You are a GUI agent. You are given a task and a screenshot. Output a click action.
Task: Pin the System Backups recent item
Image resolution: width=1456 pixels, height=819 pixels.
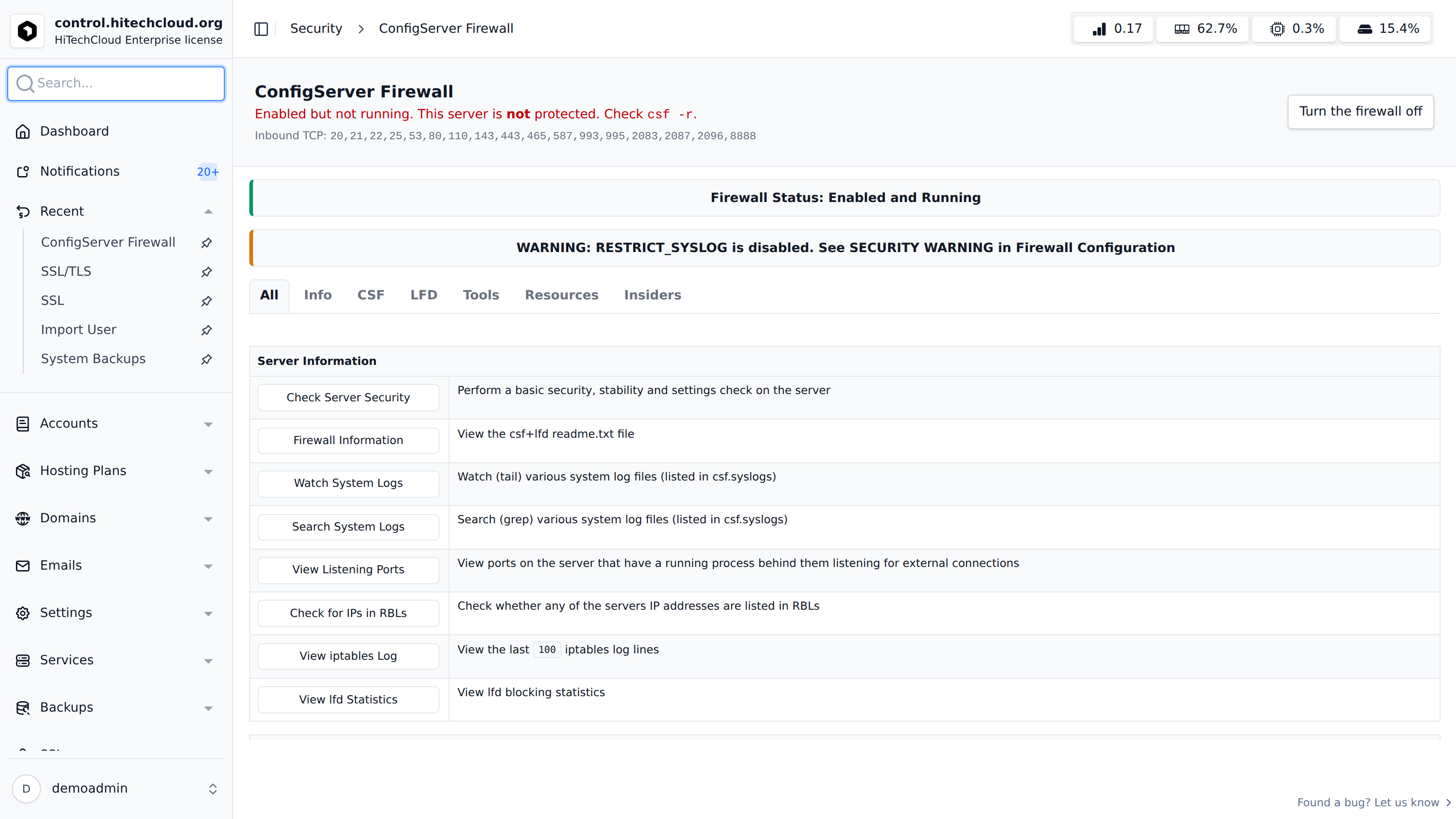(207, 359)
